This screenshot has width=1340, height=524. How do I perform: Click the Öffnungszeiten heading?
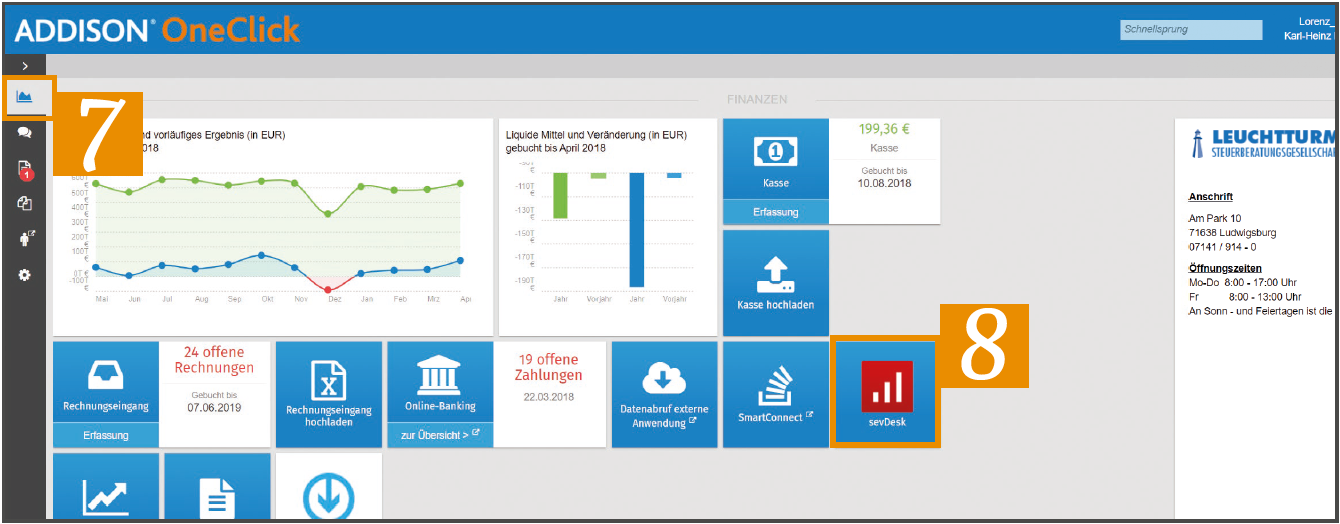[1225, 268]
